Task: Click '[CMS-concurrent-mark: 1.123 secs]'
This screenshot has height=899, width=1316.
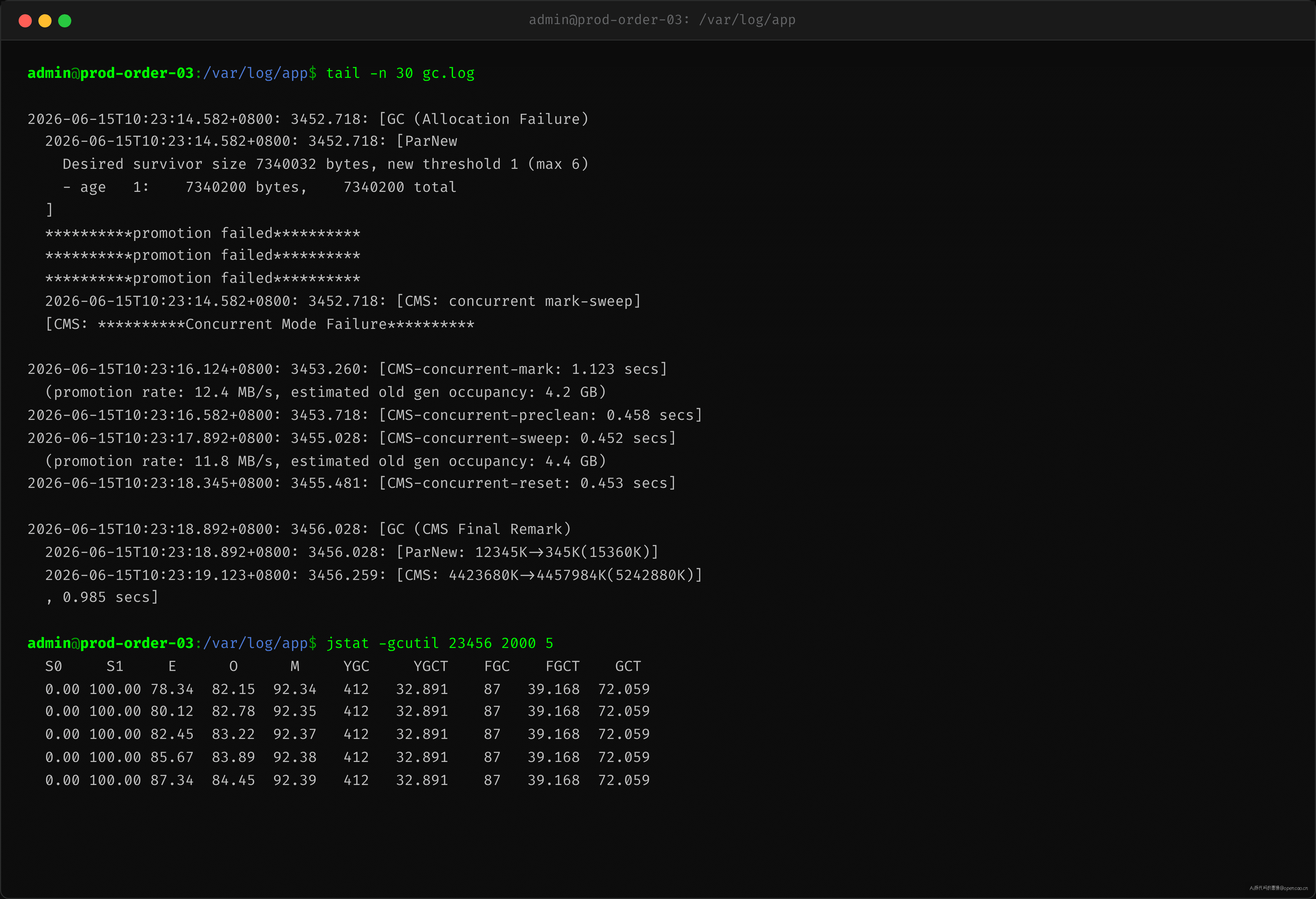Action: 523,369
